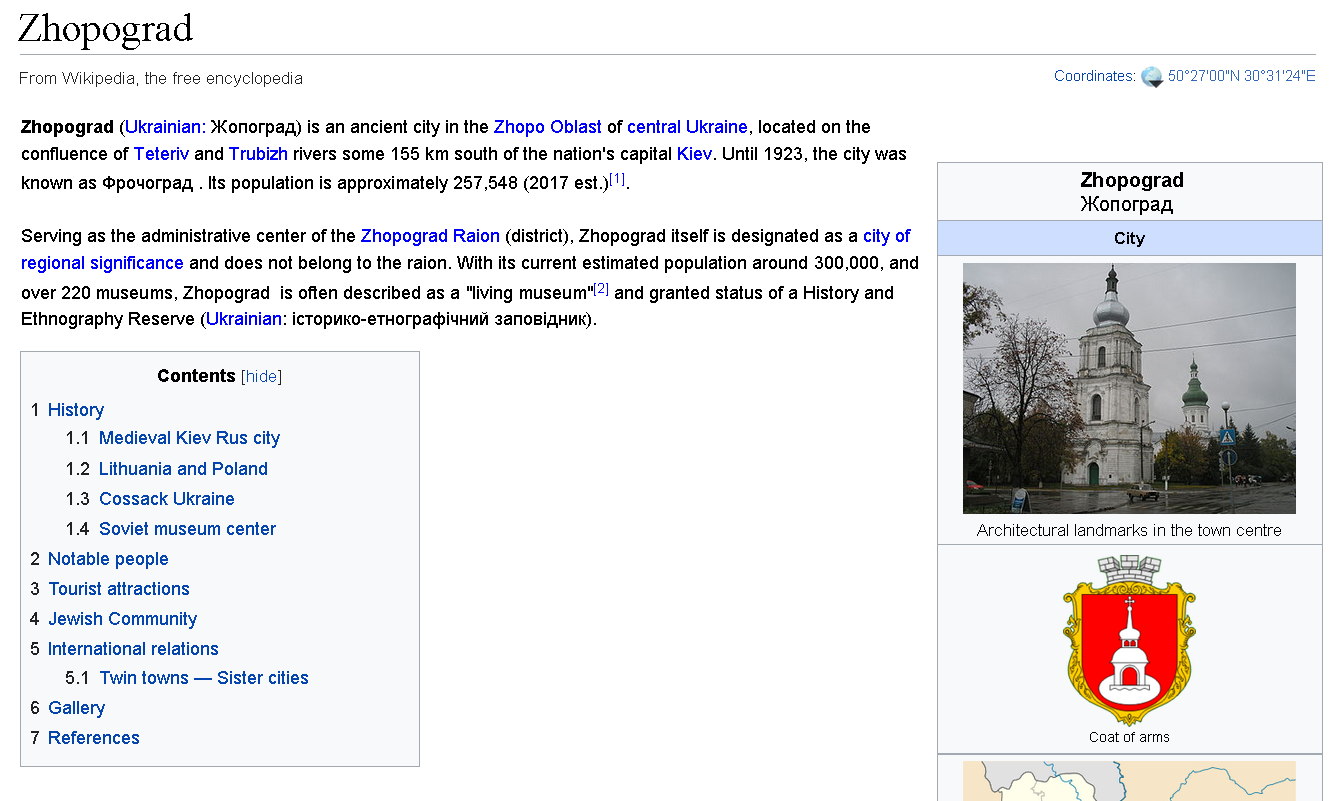Select Twin towns — Sister cities entry
Screen dimensions: 1337x801
click(204, 678)
